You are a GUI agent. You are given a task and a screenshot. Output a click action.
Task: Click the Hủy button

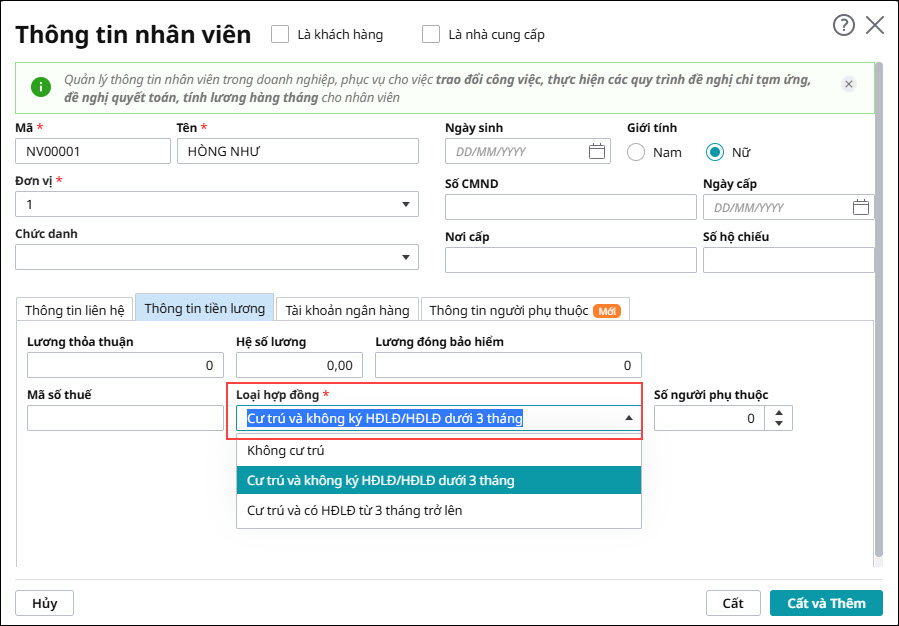click(x=45, y=603)
